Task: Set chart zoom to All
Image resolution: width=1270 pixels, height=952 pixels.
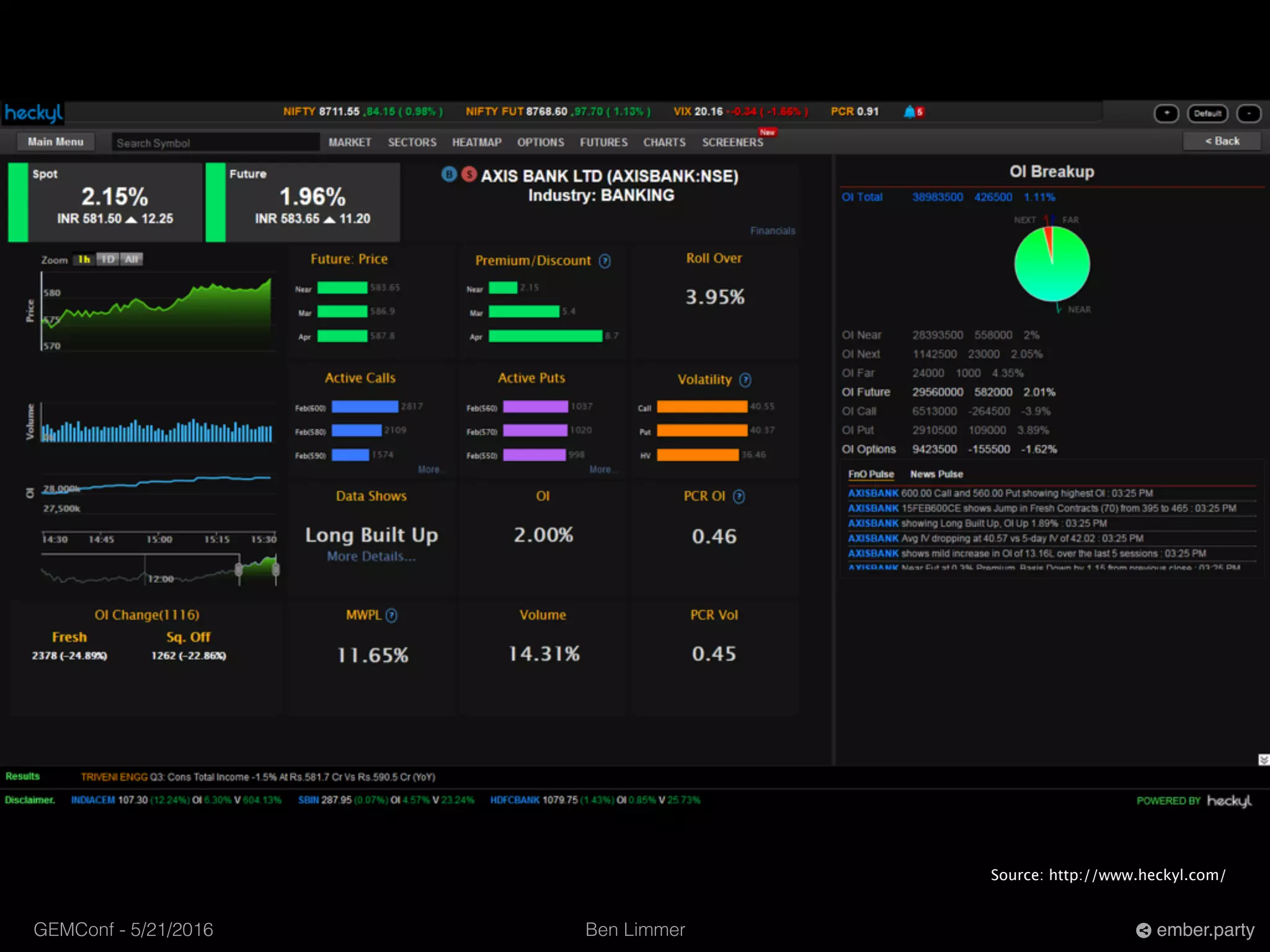Action: 131,260
